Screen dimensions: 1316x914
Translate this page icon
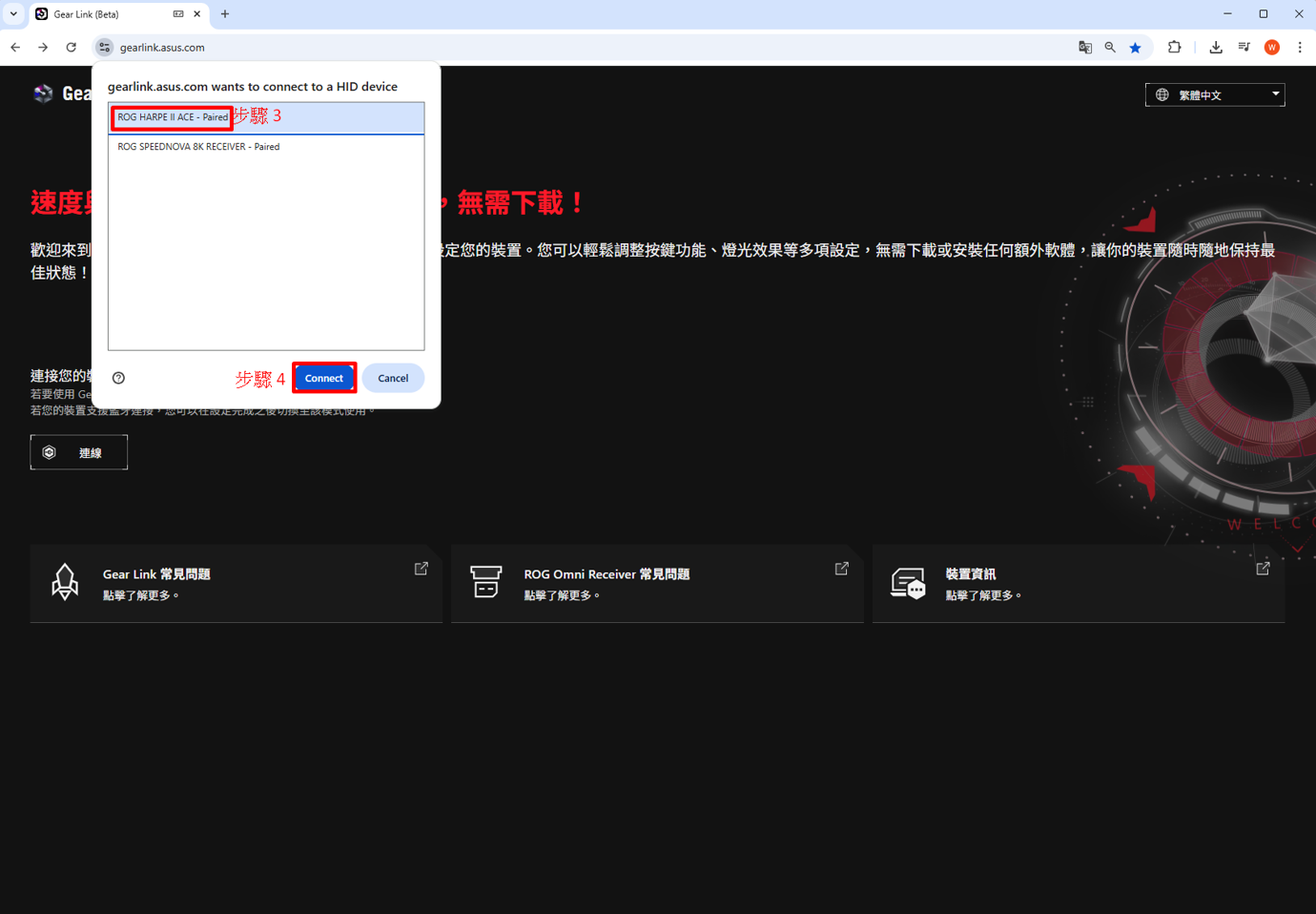pyautogui.click(x=1085, y=47)
